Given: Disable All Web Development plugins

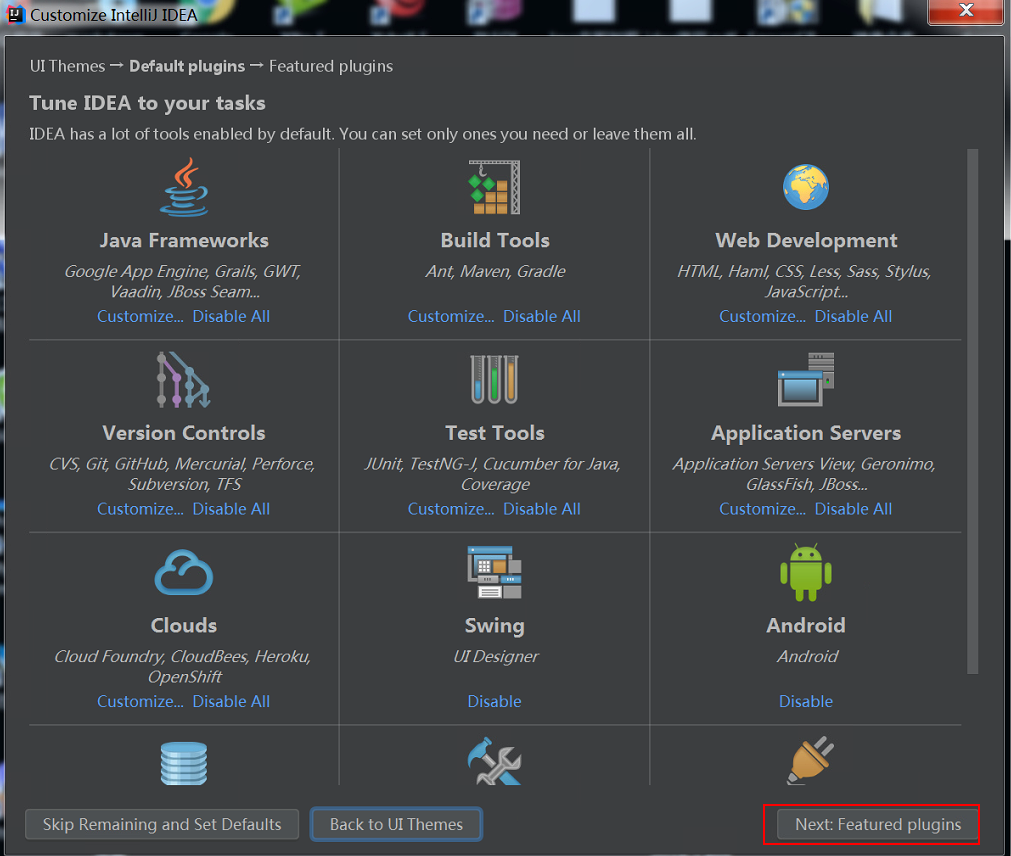Looking at the screenshot, I should point(853,316).
